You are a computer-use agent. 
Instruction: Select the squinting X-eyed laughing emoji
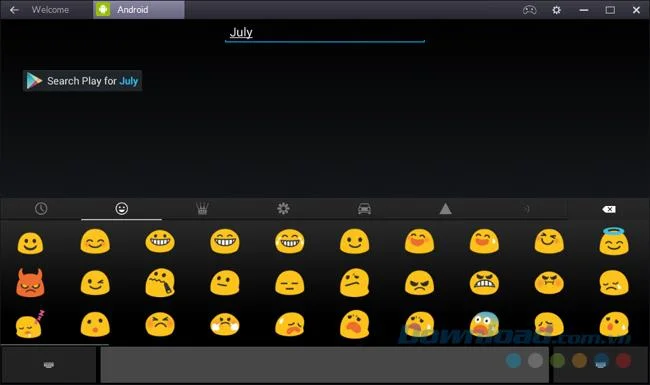coord(549,242)
